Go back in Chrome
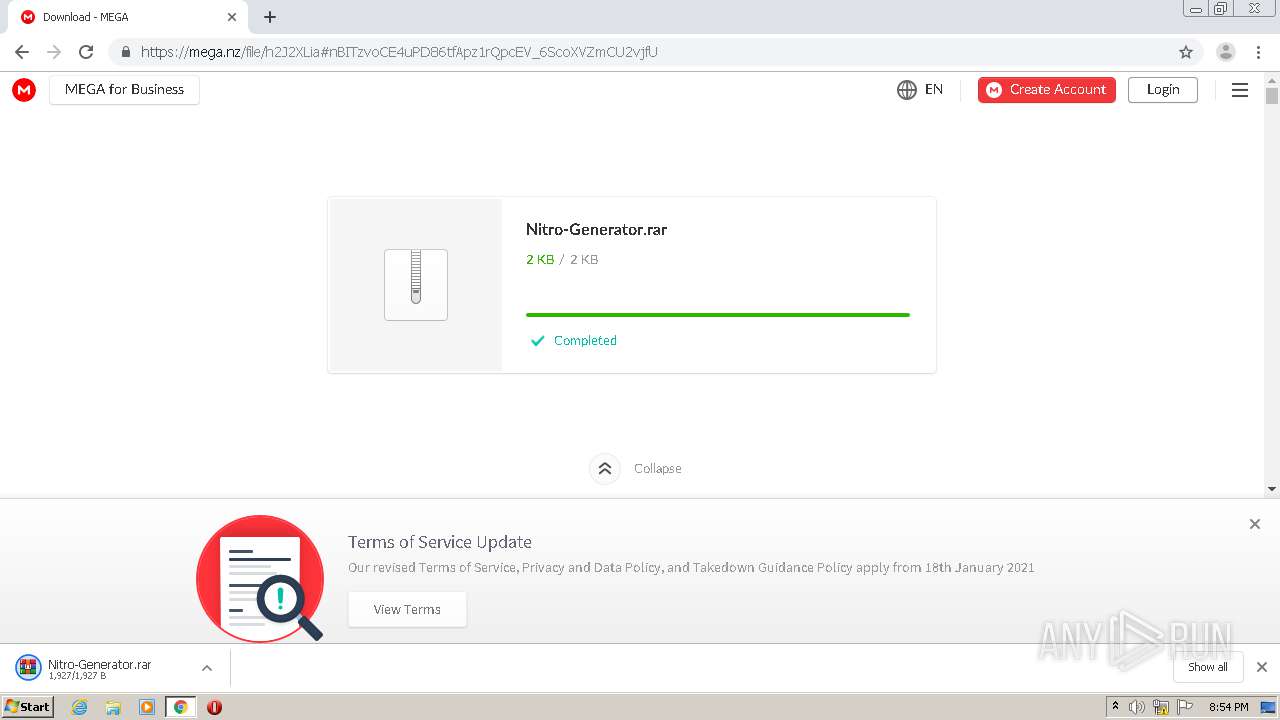Viewport: 1280px width, 720px height. click(22, 52)
